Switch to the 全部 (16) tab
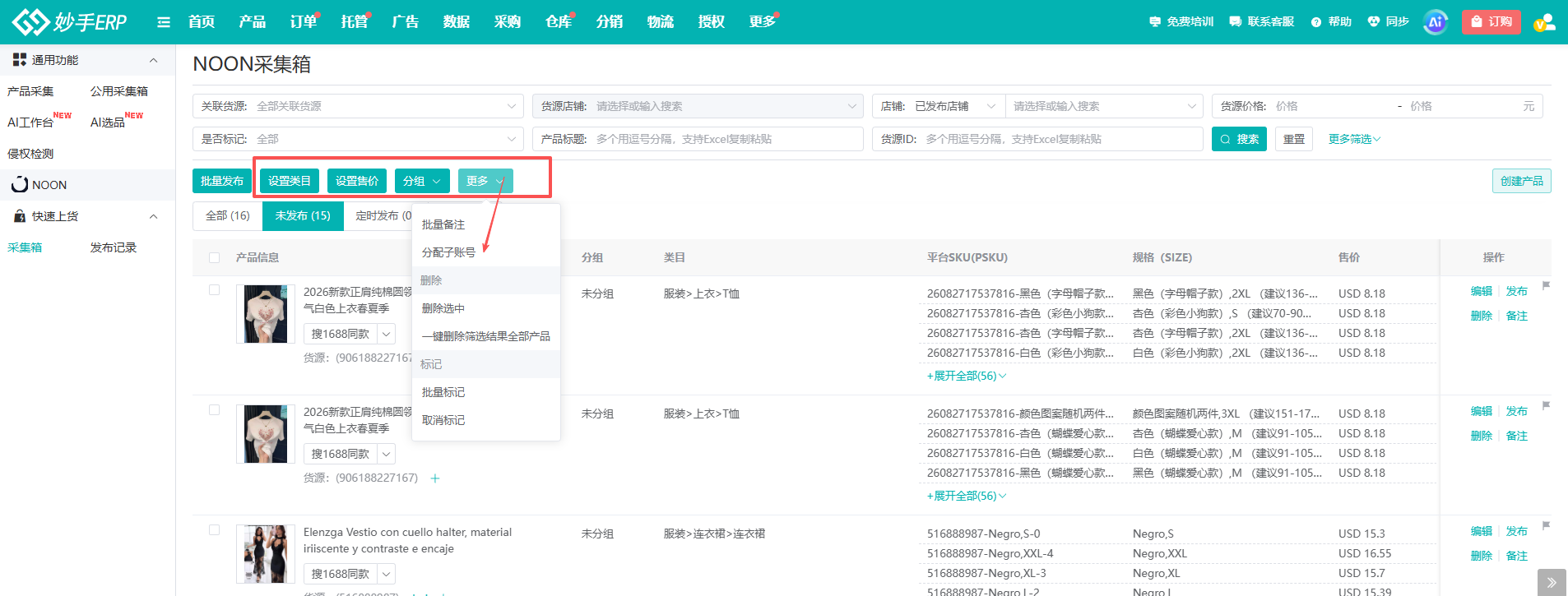 point(228,215)
